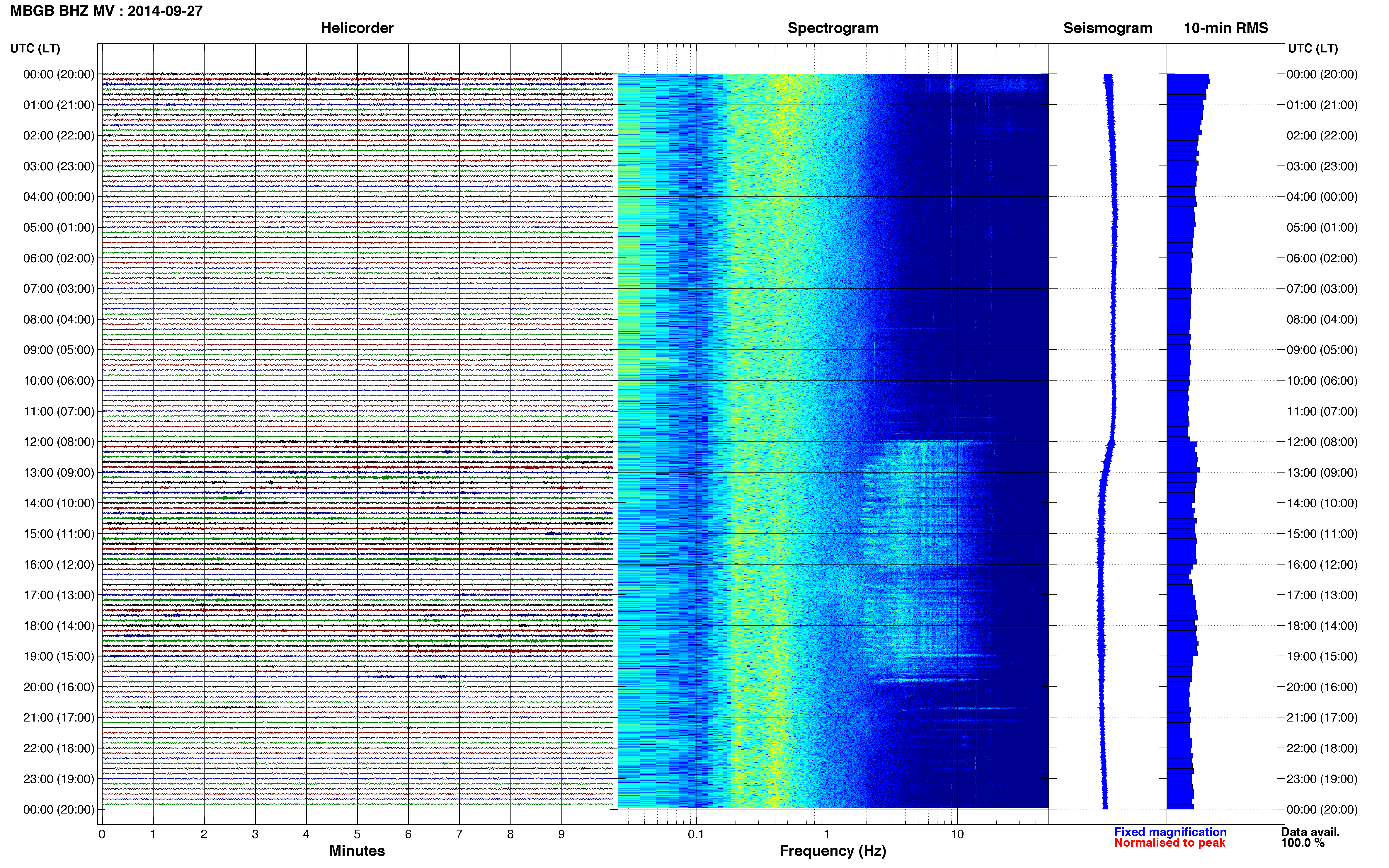Click frequency tick label 1 on spectrogram axis

click(826, 834)
